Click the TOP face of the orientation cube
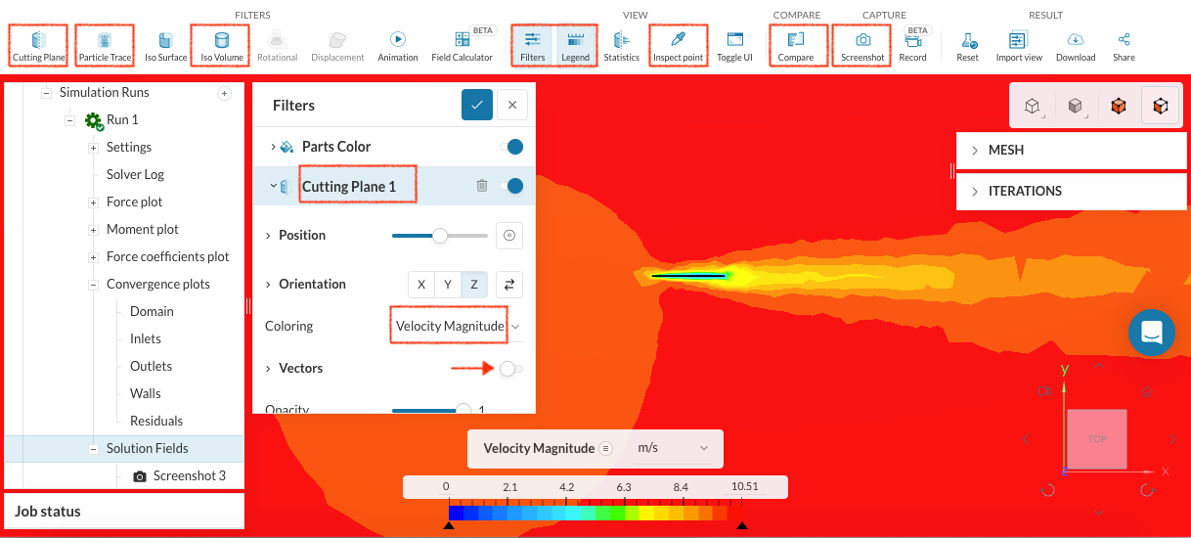 tap(1097, 439)
